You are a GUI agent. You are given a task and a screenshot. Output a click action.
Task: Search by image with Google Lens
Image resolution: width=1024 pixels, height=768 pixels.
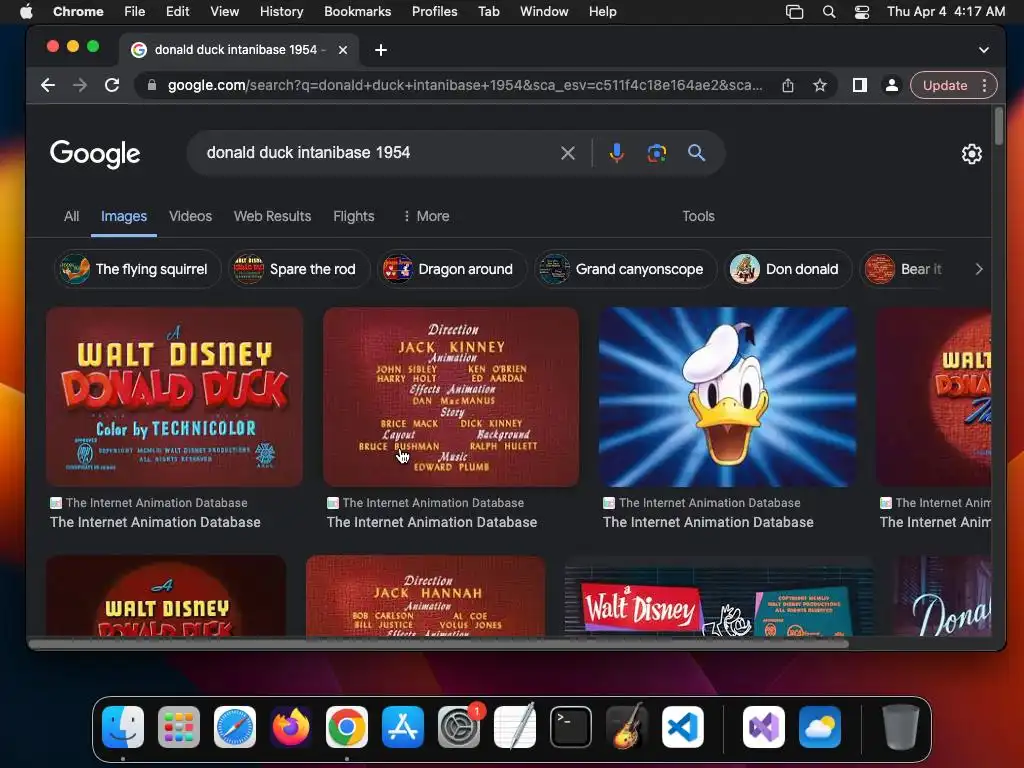click(656, 153)
